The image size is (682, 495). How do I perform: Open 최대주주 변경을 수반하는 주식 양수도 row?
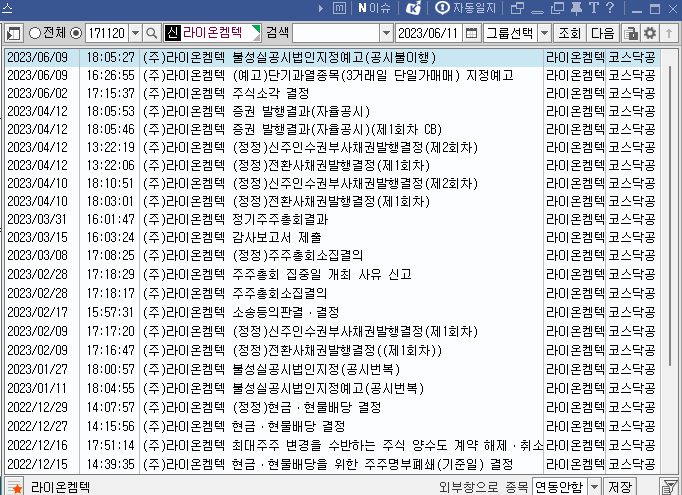pyautogui.click(x=332, y=445)
